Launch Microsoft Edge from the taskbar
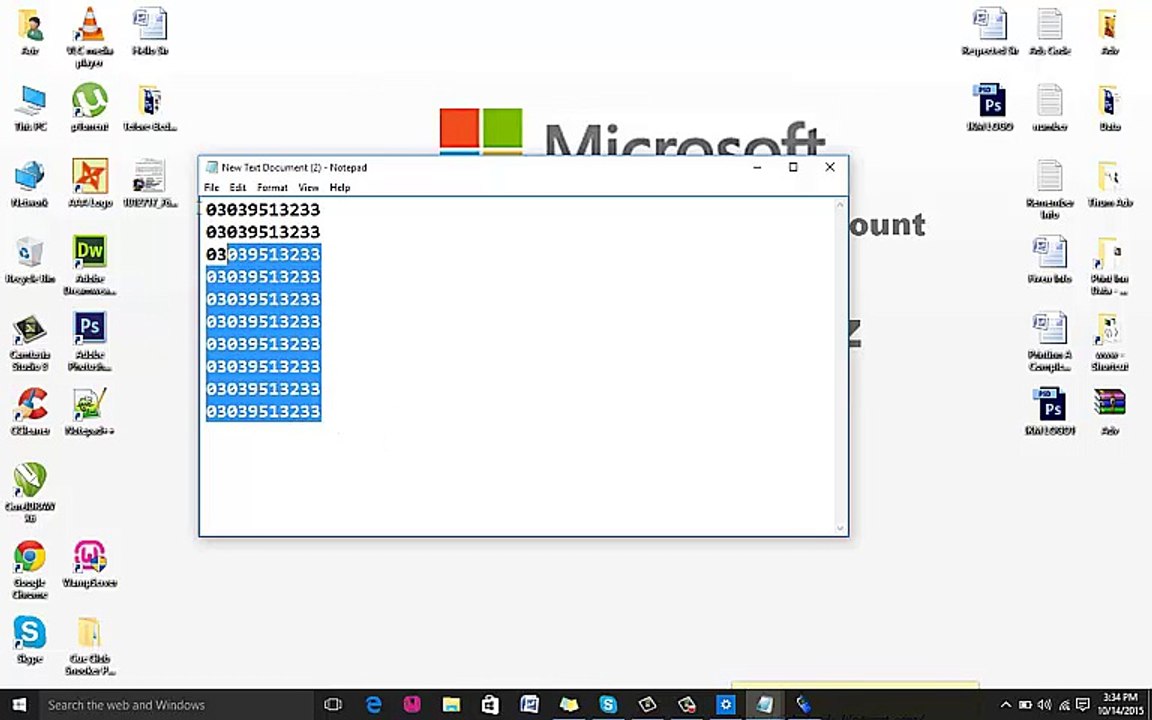1152x720 pixels. [x=373, y=705]
